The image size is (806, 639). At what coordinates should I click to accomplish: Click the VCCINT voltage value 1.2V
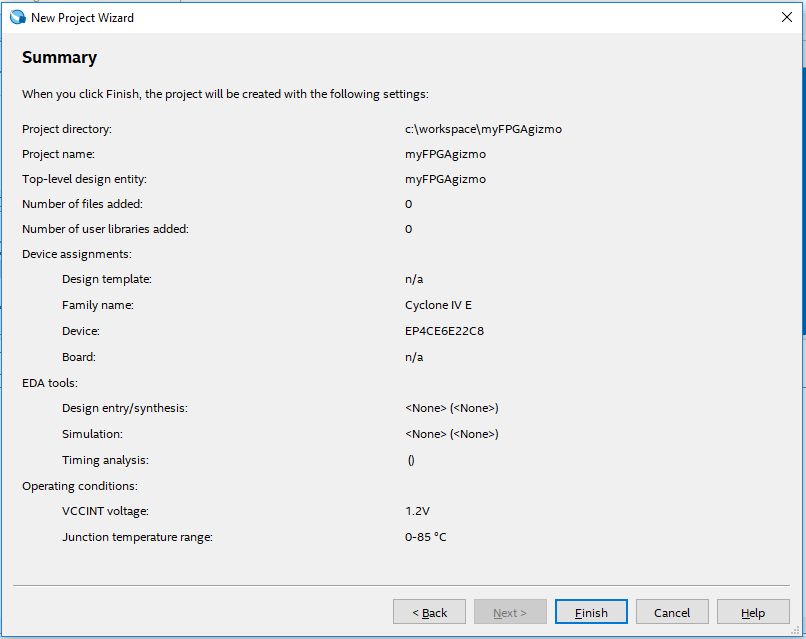pos(417,511)
